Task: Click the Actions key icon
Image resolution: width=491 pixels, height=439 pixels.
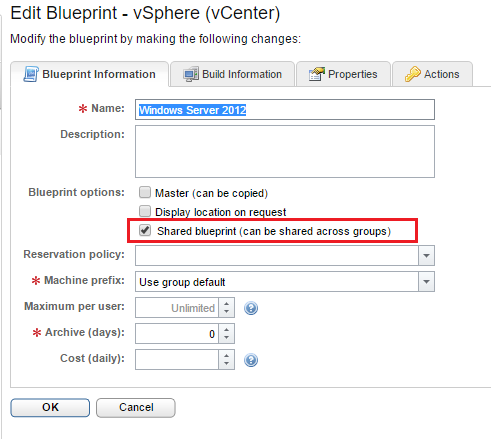Action: (413, 74)
